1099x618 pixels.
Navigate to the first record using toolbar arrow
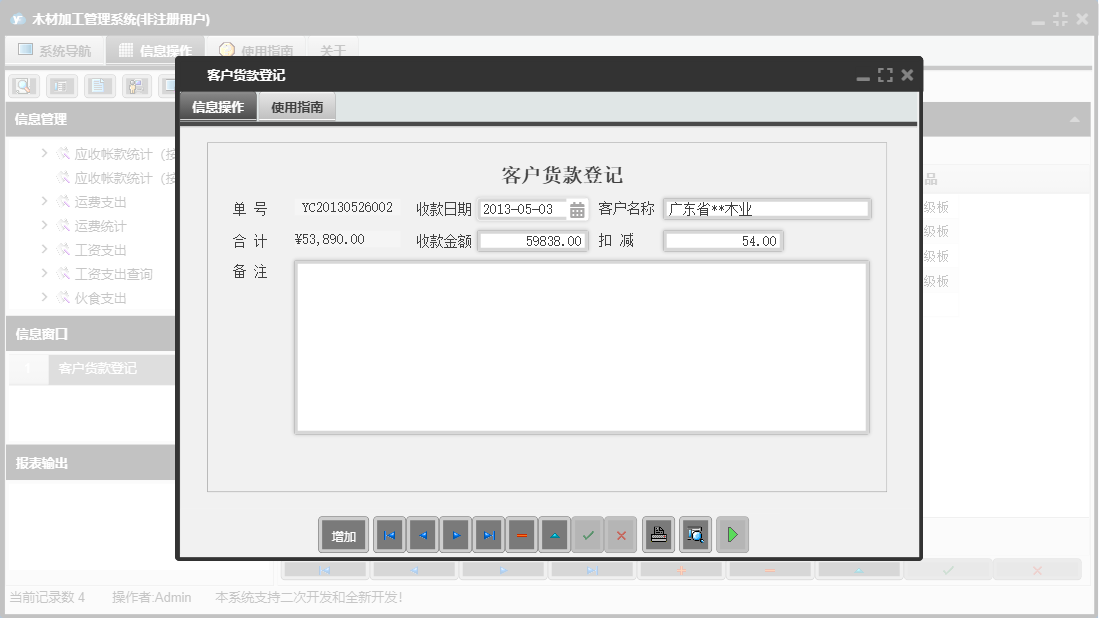[x=389, y=535]
